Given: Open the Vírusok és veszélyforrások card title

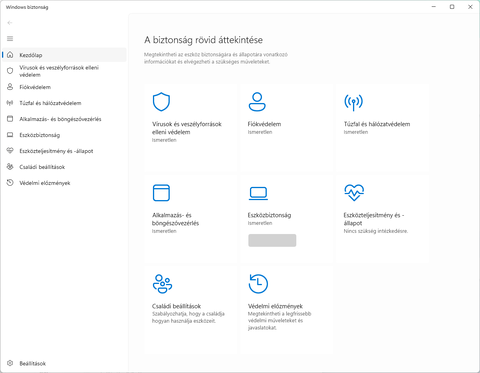Looking at the screenshot, I should click(x=187, y=128).
